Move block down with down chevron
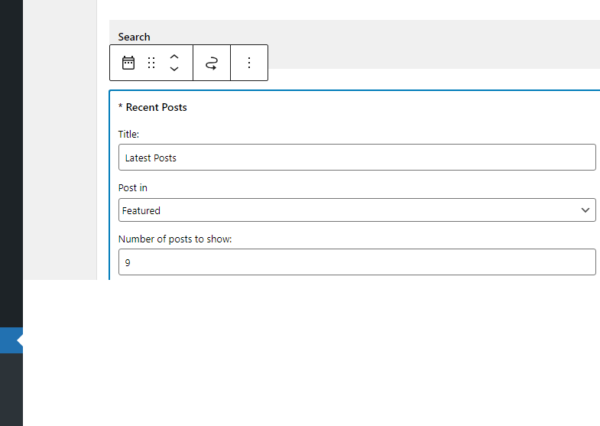 [174, 69]
